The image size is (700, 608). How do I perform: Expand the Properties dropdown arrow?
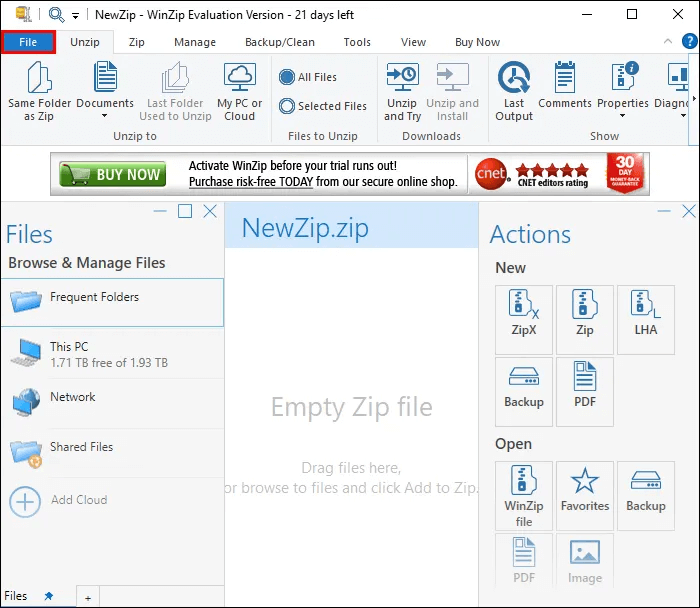[622, 116]
